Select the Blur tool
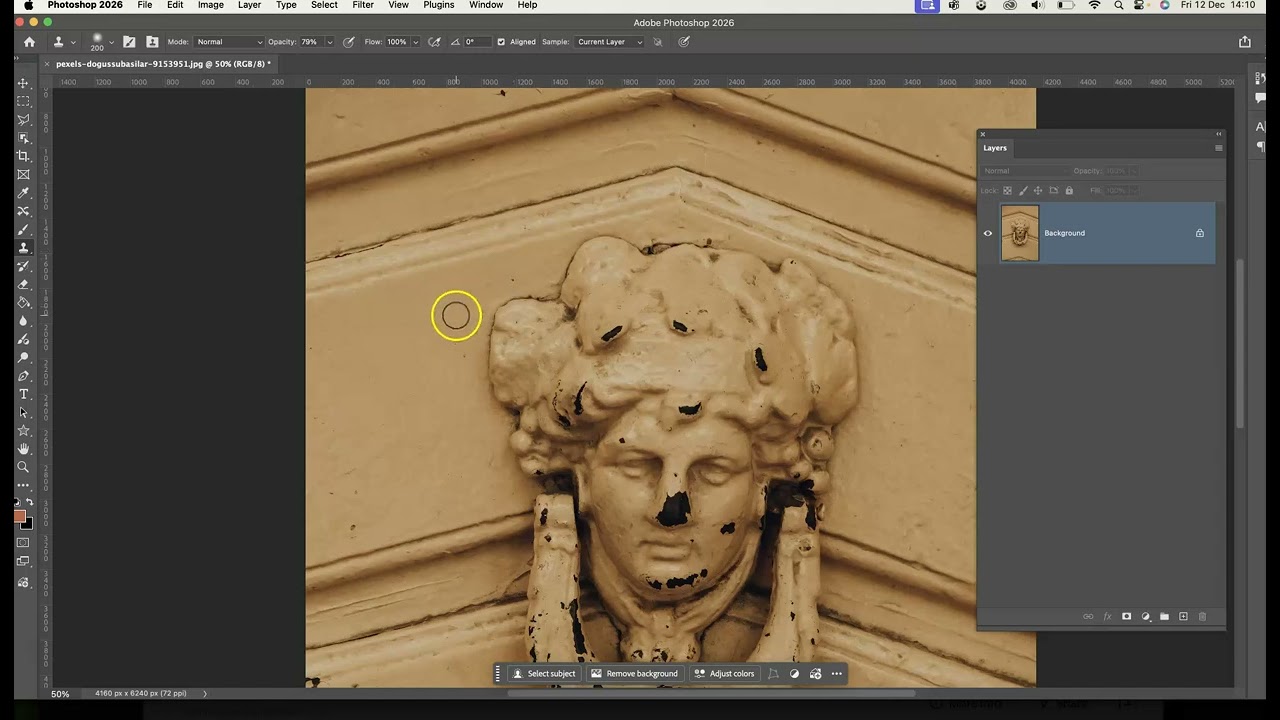 pyautogui.click(x=24, y=321)
